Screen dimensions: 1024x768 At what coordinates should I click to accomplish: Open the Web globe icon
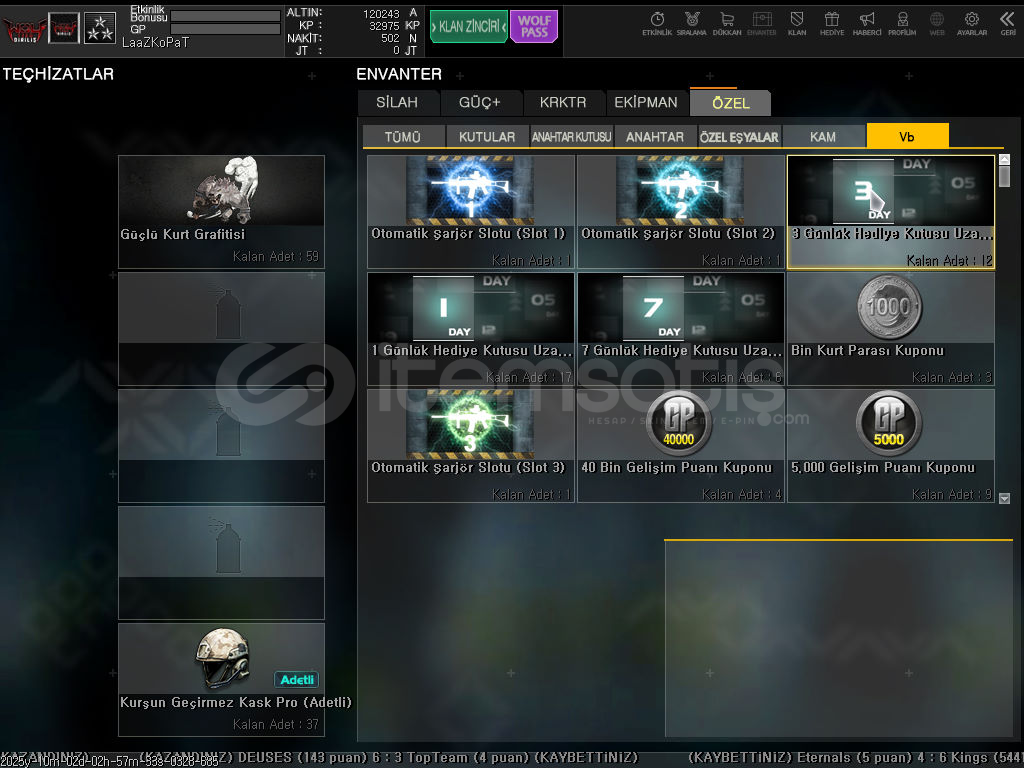(x=937, y=24)
